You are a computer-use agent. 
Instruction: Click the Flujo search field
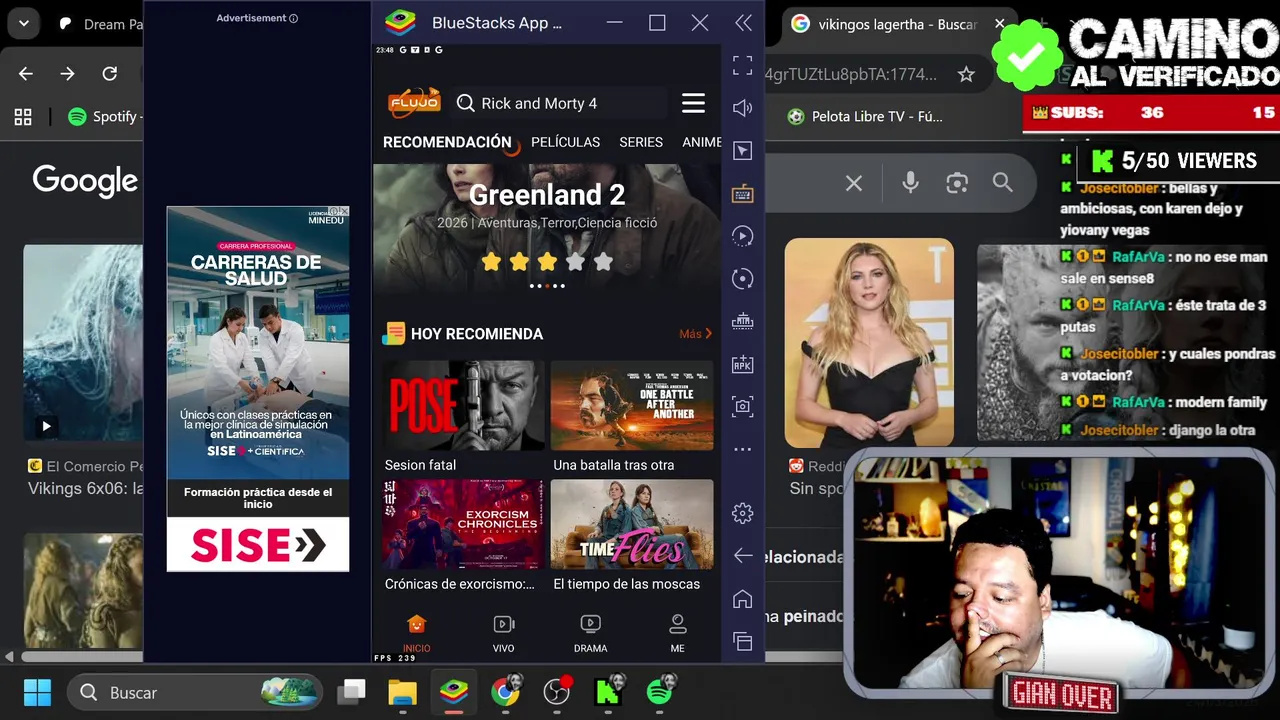coord(557,103)
